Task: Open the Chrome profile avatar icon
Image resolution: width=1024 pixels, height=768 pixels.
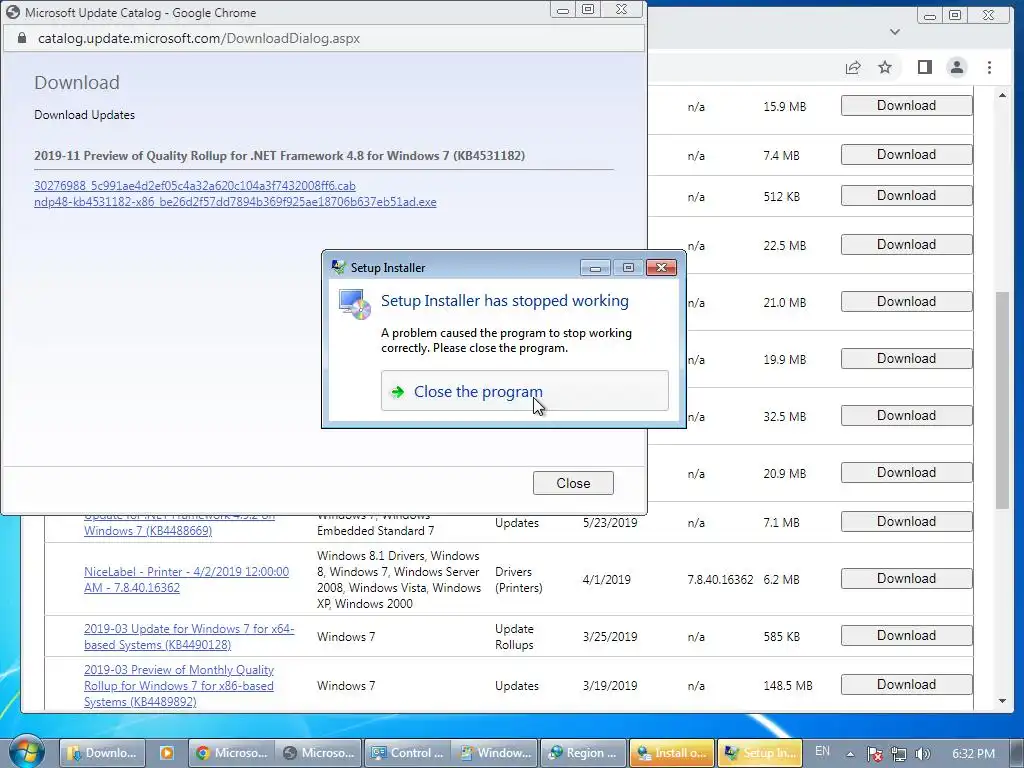Action: tap(957, 67)
